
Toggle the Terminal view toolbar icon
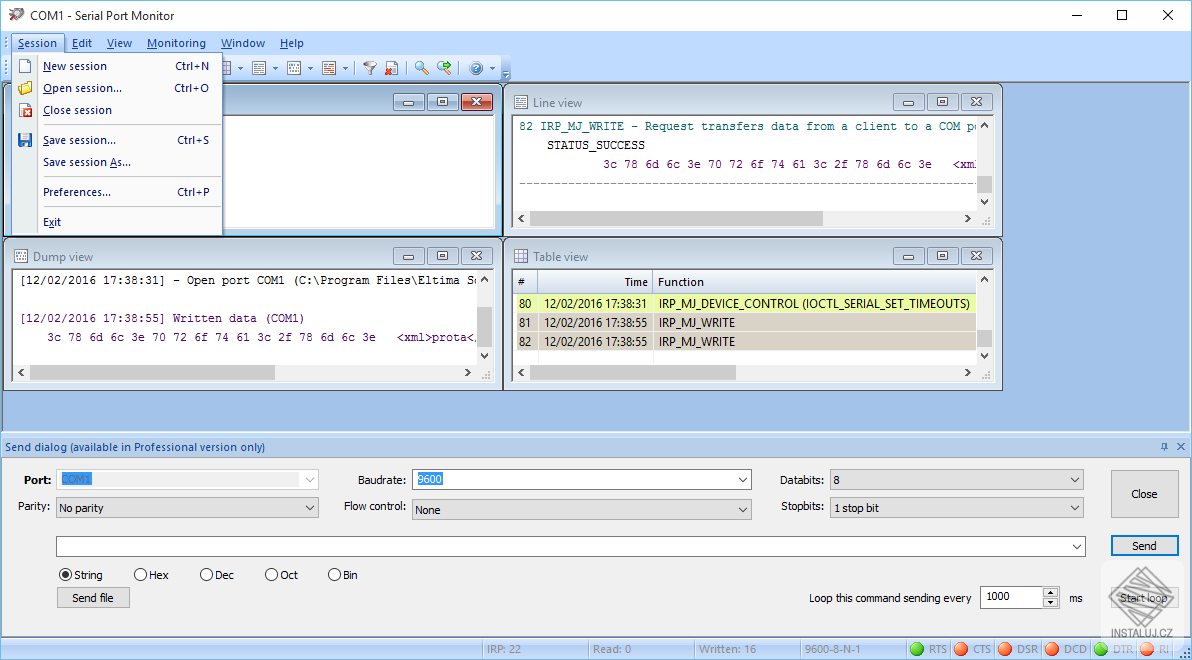(328, 67)
